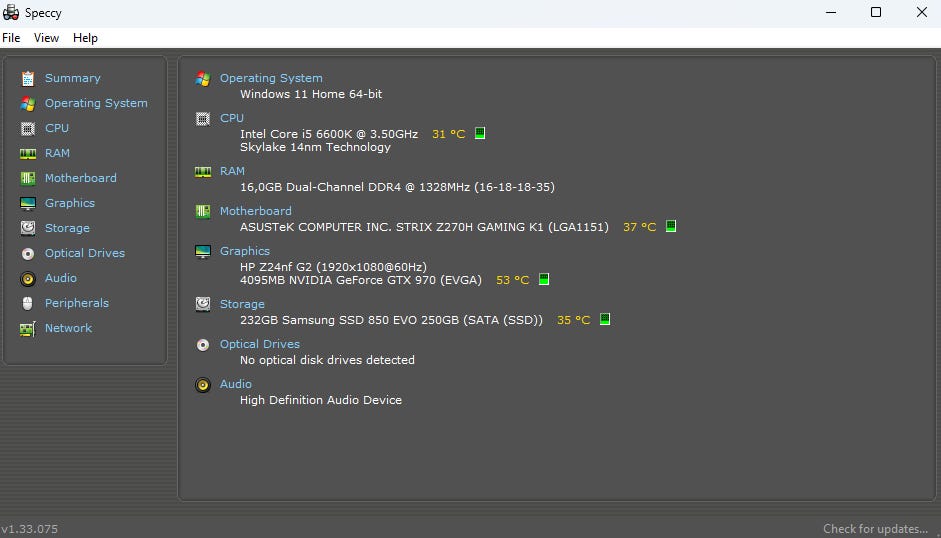Select Audio in the sidebar
The image size is (941, 538).
click(61, 278)
